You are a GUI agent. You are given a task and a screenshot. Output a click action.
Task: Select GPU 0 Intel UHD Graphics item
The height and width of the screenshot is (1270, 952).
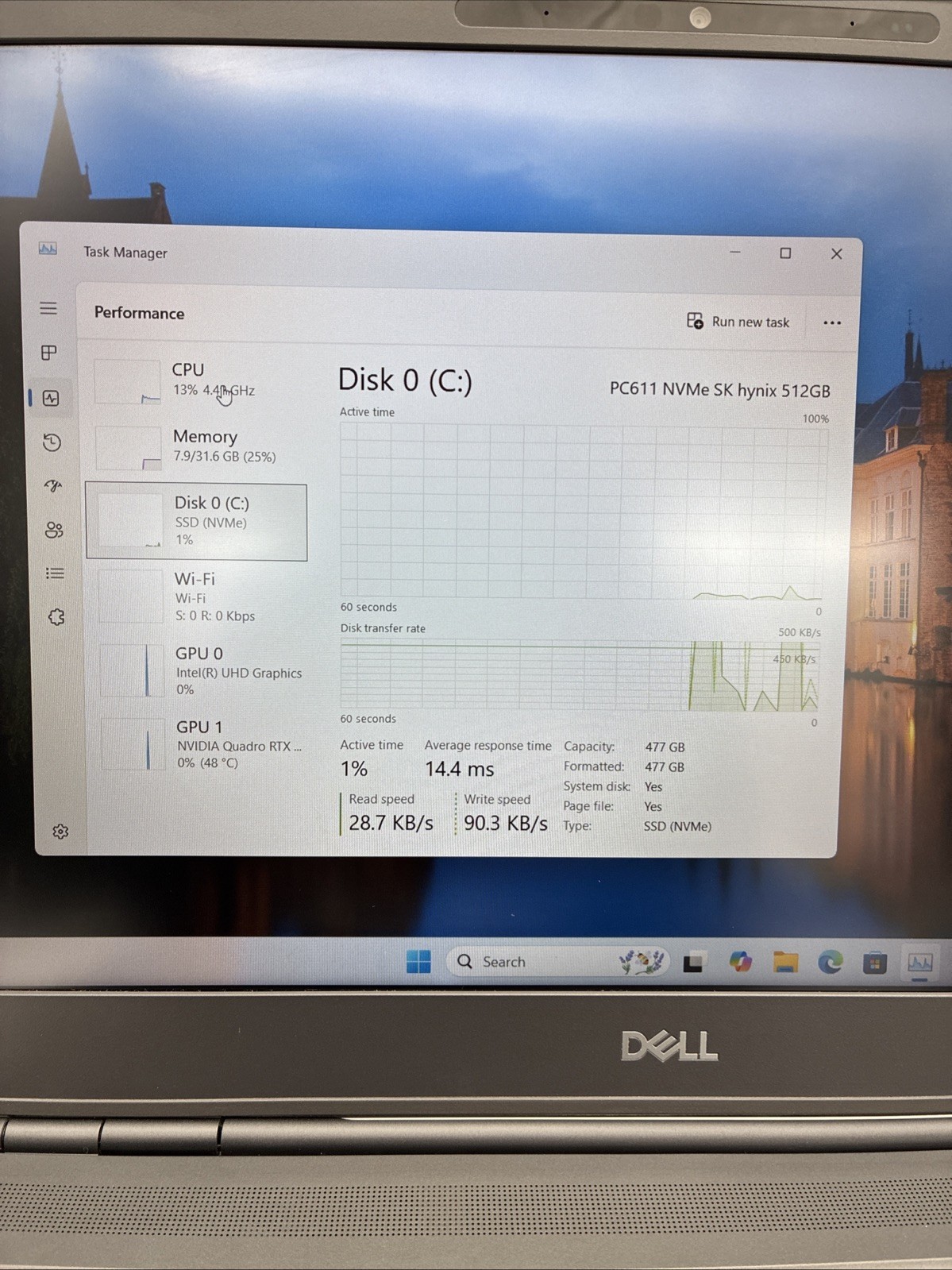(x=198, y=670)
